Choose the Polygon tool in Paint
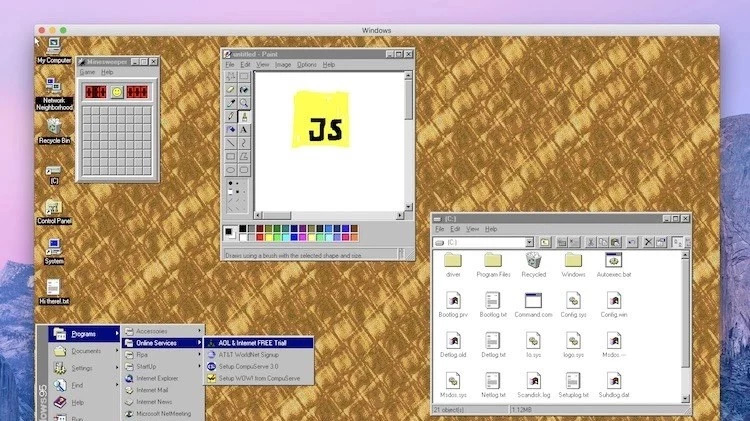 tap(244, 156)
